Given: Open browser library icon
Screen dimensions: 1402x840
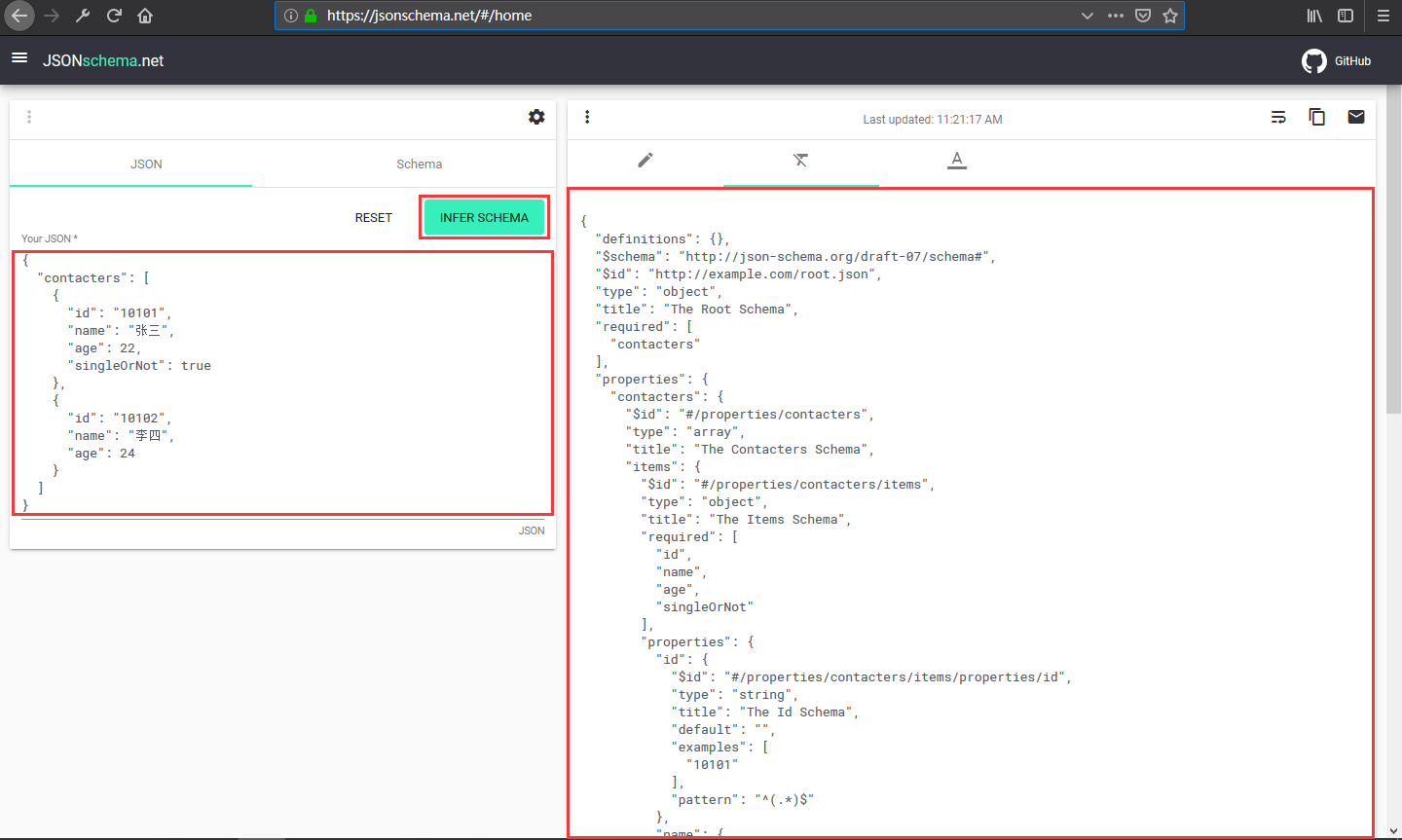Looking at the screenshot, I should 1314,16.
